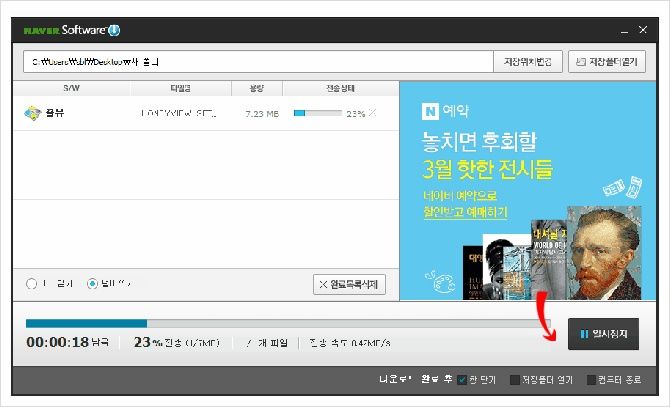This screenshot has width=670, height=407.
Task: Close the Naver Software window
Action: (643, 29)
